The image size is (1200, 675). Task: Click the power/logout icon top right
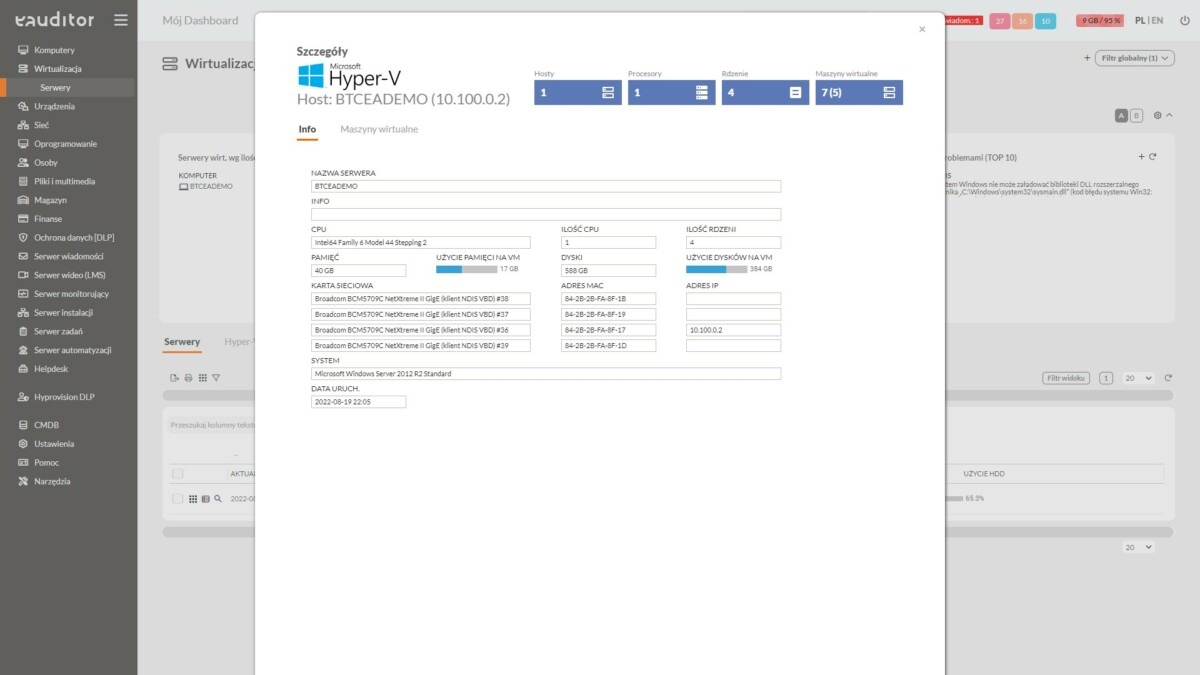(x=1185, y=19)
